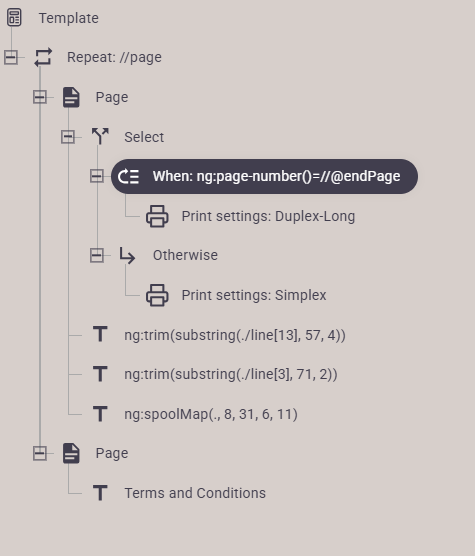Collapse the Otherwise branch
Viewport: 475px width, 556px height.
pyautogui.click(x=97, y=255)
